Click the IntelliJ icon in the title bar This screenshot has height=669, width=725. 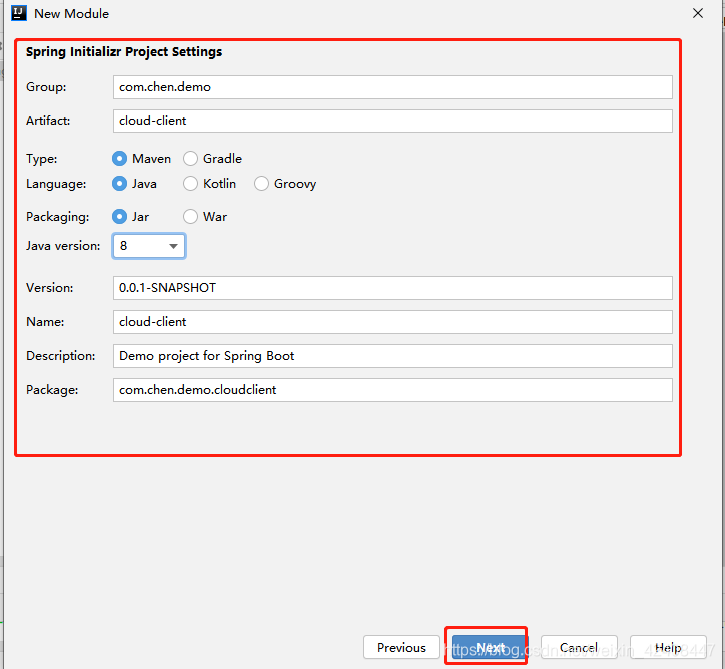(x=19, y=13)
